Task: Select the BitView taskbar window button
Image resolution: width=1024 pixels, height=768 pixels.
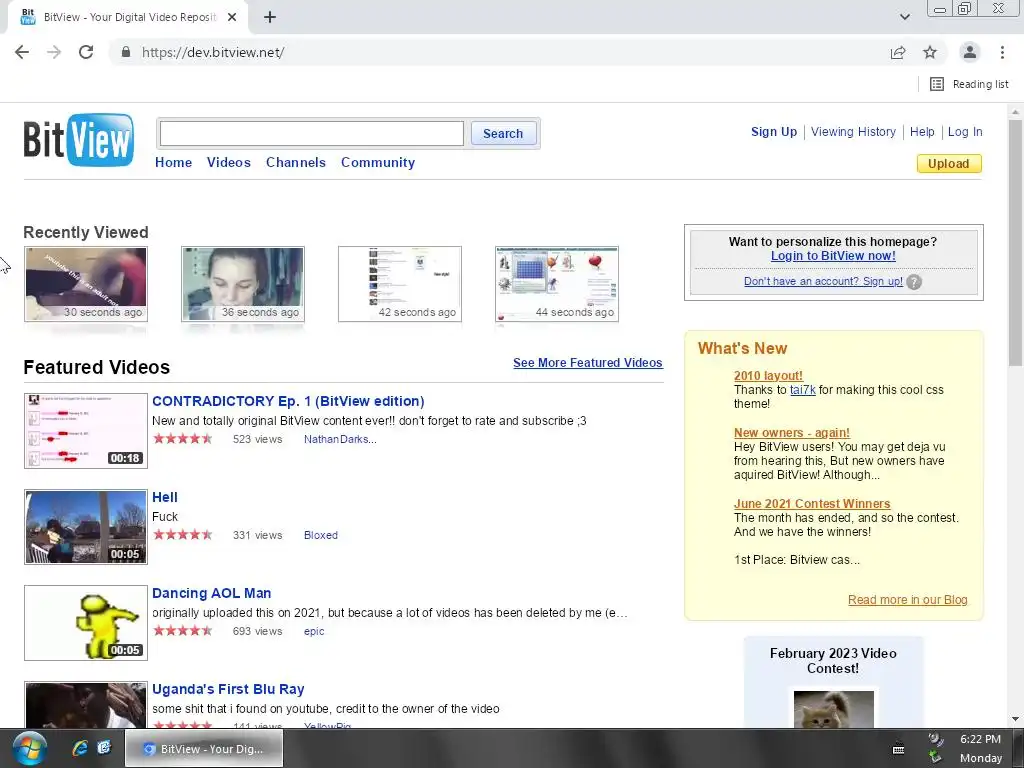Action: tap(204, 748)
